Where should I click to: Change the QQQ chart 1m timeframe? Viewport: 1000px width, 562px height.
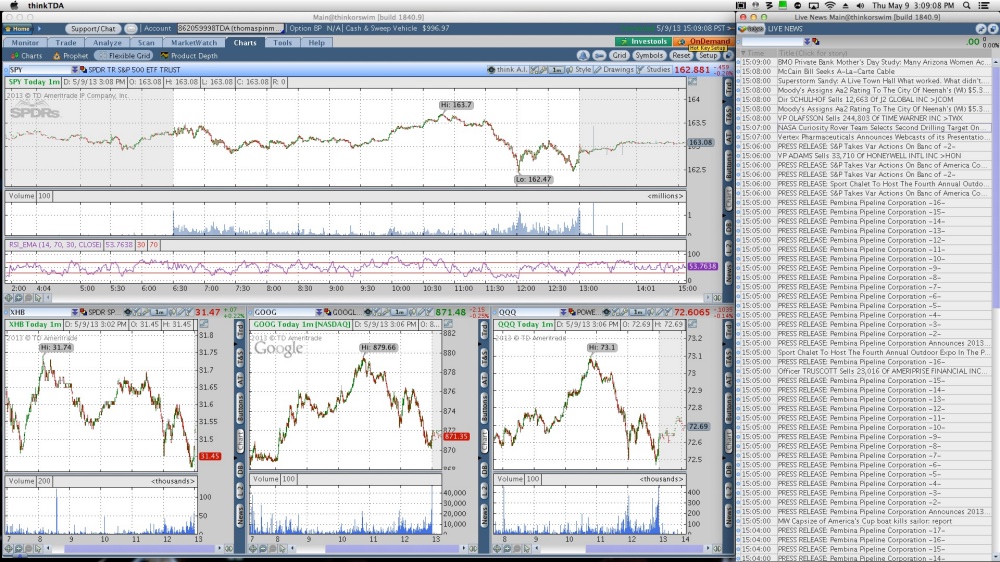637,312
